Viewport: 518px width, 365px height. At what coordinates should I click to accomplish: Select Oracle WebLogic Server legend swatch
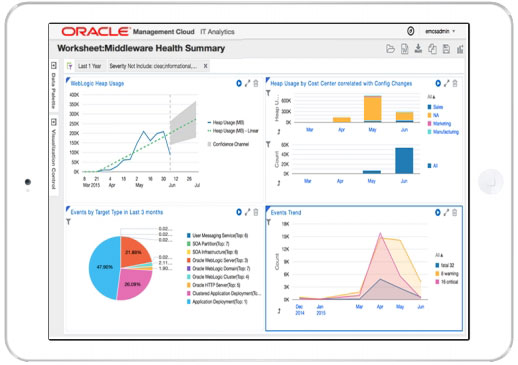189,260
